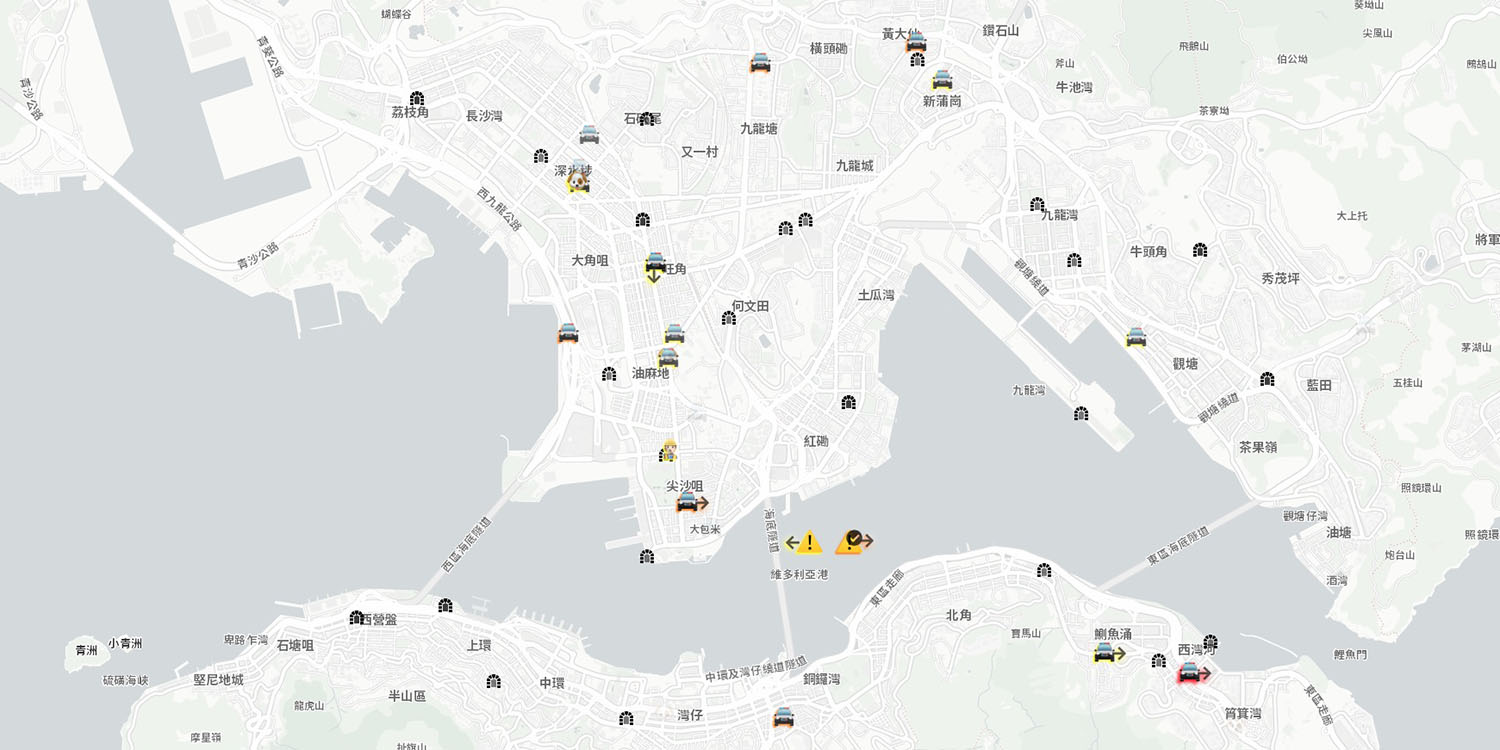Click the police car marker above 新蒲崗

(942, 80)
